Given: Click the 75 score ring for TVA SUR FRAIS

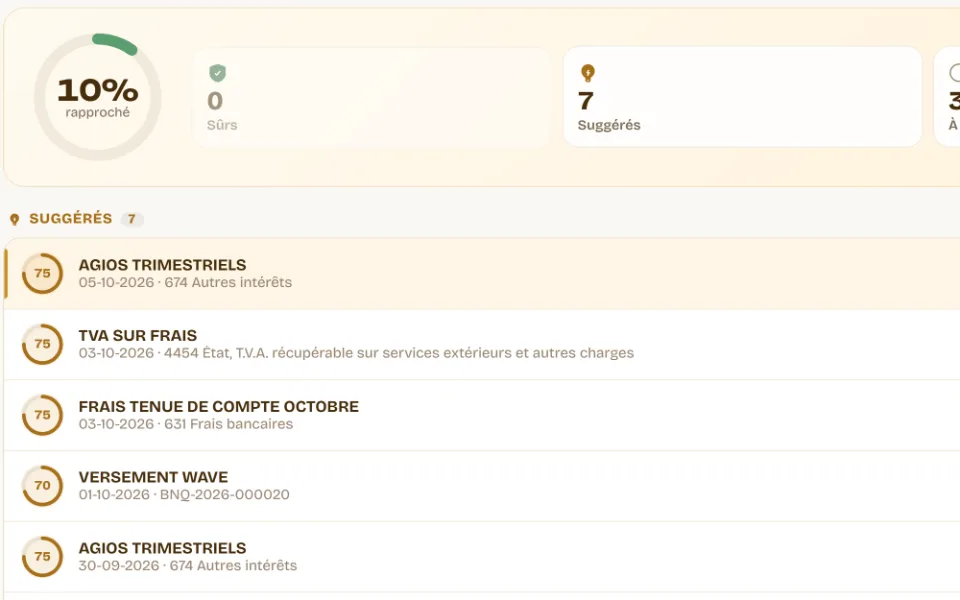Looking at the screenshot, I should tap(42, 344).
